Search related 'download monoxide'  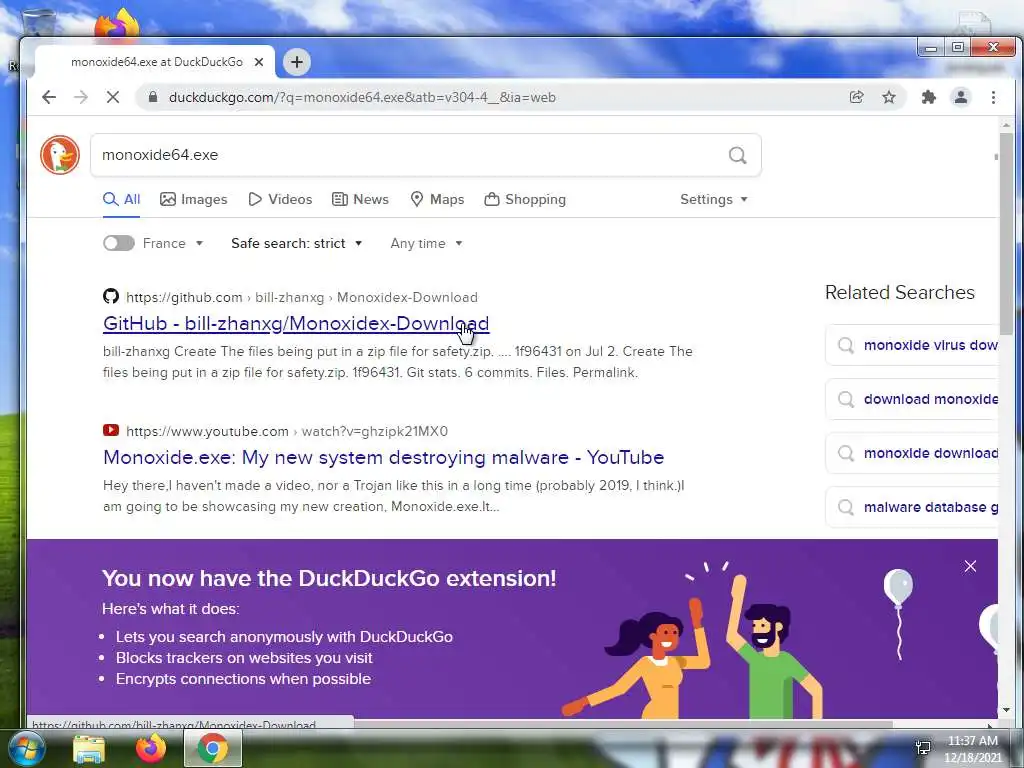point(912,399)
